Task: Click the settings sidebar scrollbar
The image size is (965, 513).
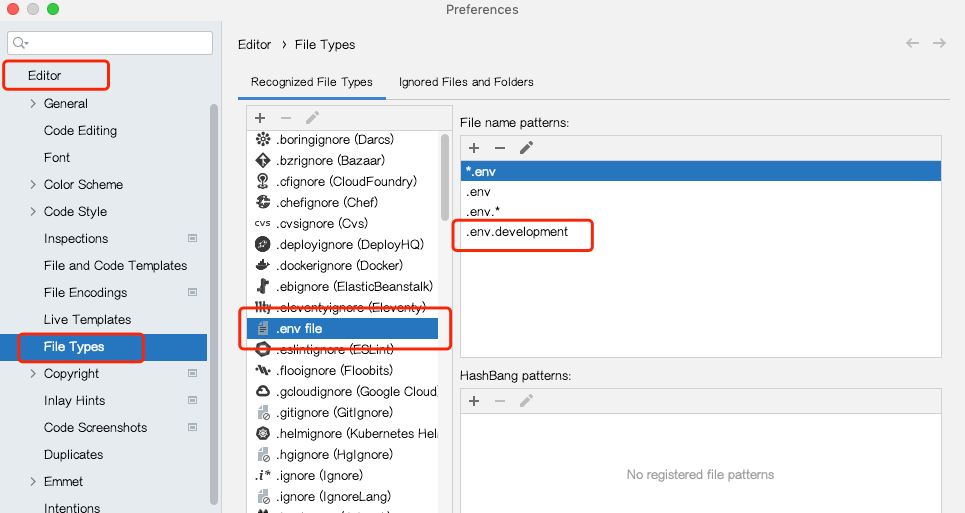Action: [x=214, y=304]
